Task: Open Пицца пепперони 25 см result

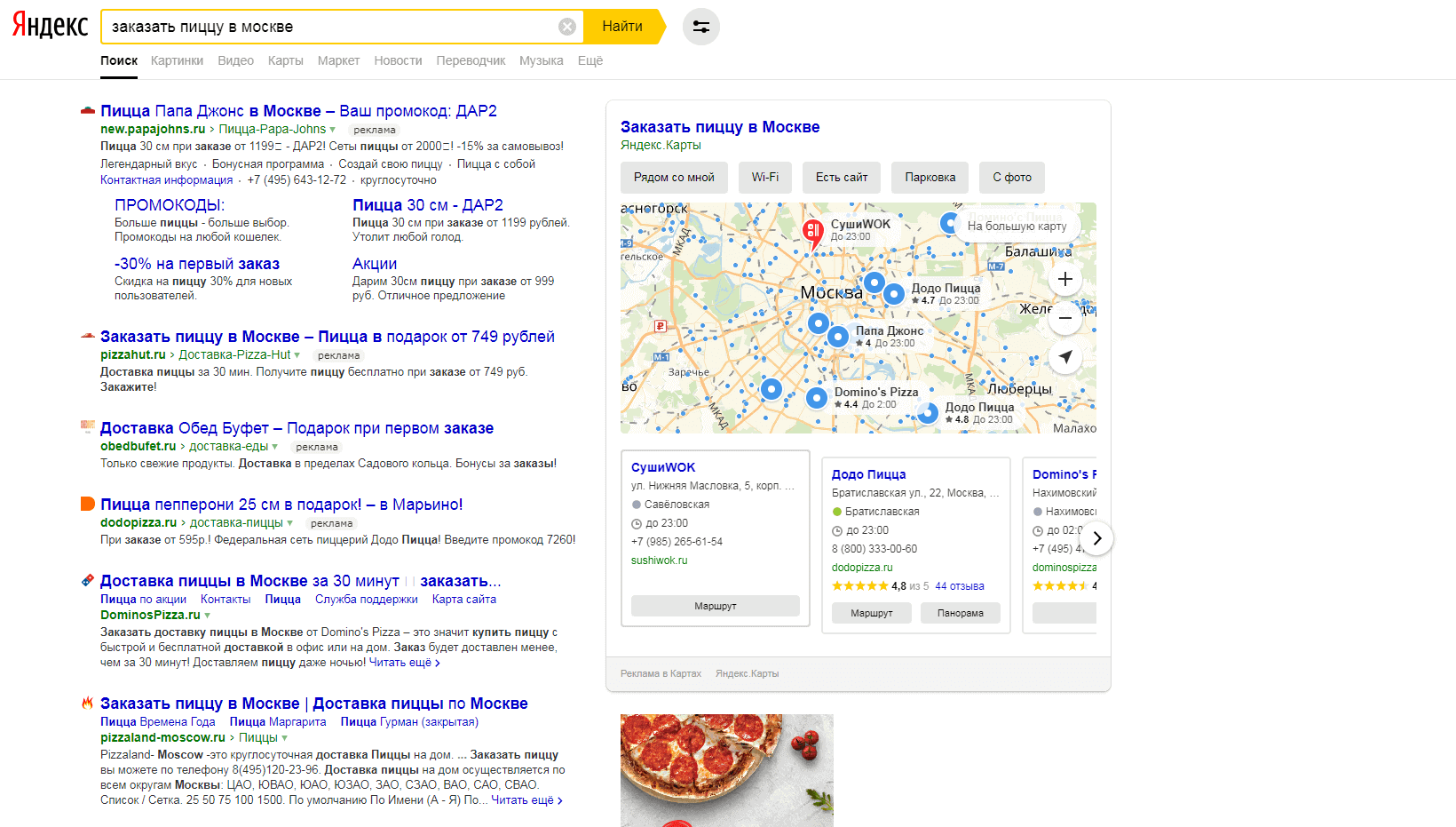Action: tap(281, 505)
